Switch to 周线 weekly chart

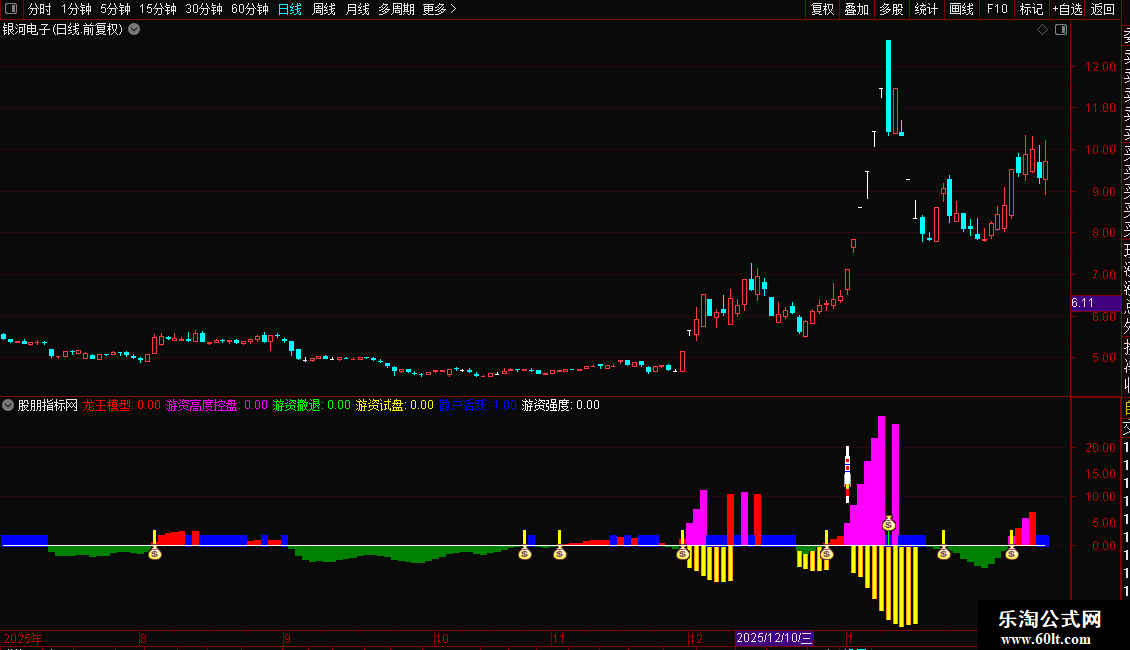(x=324, y=9)
